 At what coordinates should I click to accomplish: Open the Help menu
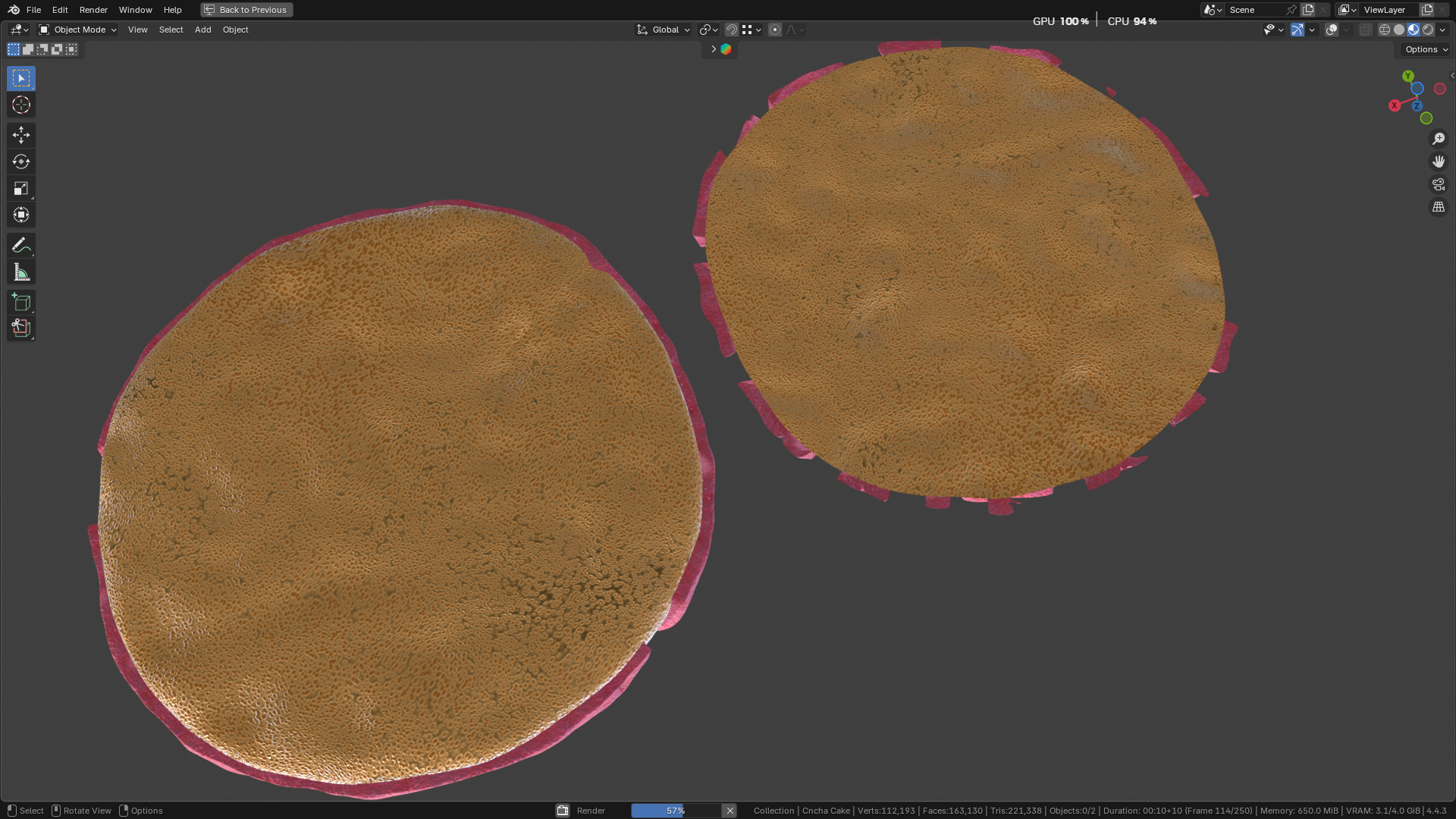coord(173,10)
